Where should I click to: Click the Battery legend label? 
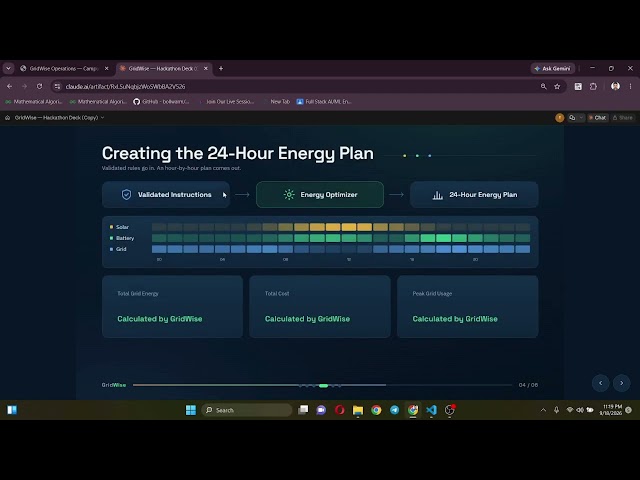[x=125, y=238]
